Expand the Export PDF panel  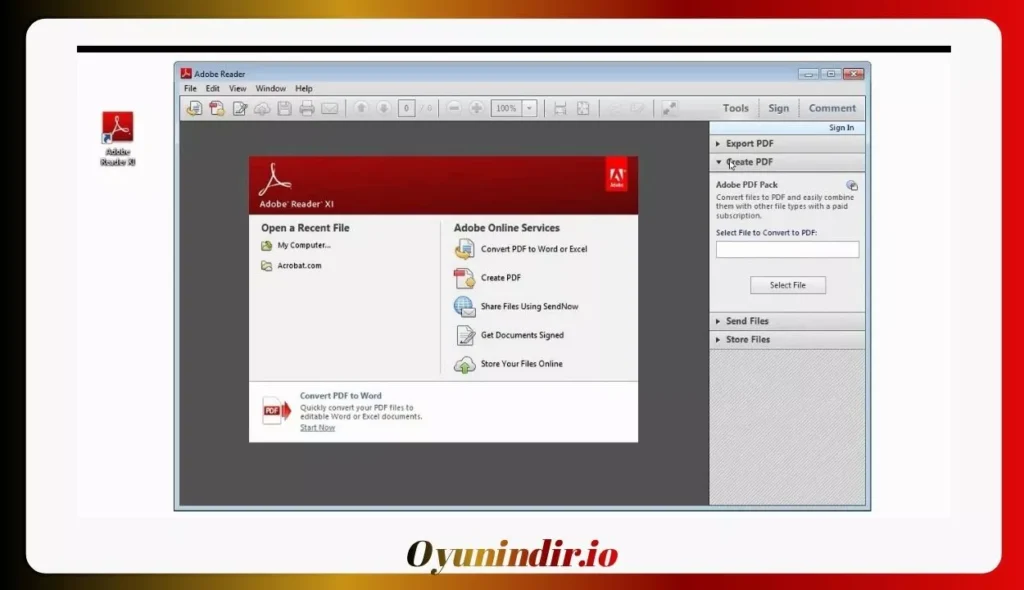click(x=787, y=143)
